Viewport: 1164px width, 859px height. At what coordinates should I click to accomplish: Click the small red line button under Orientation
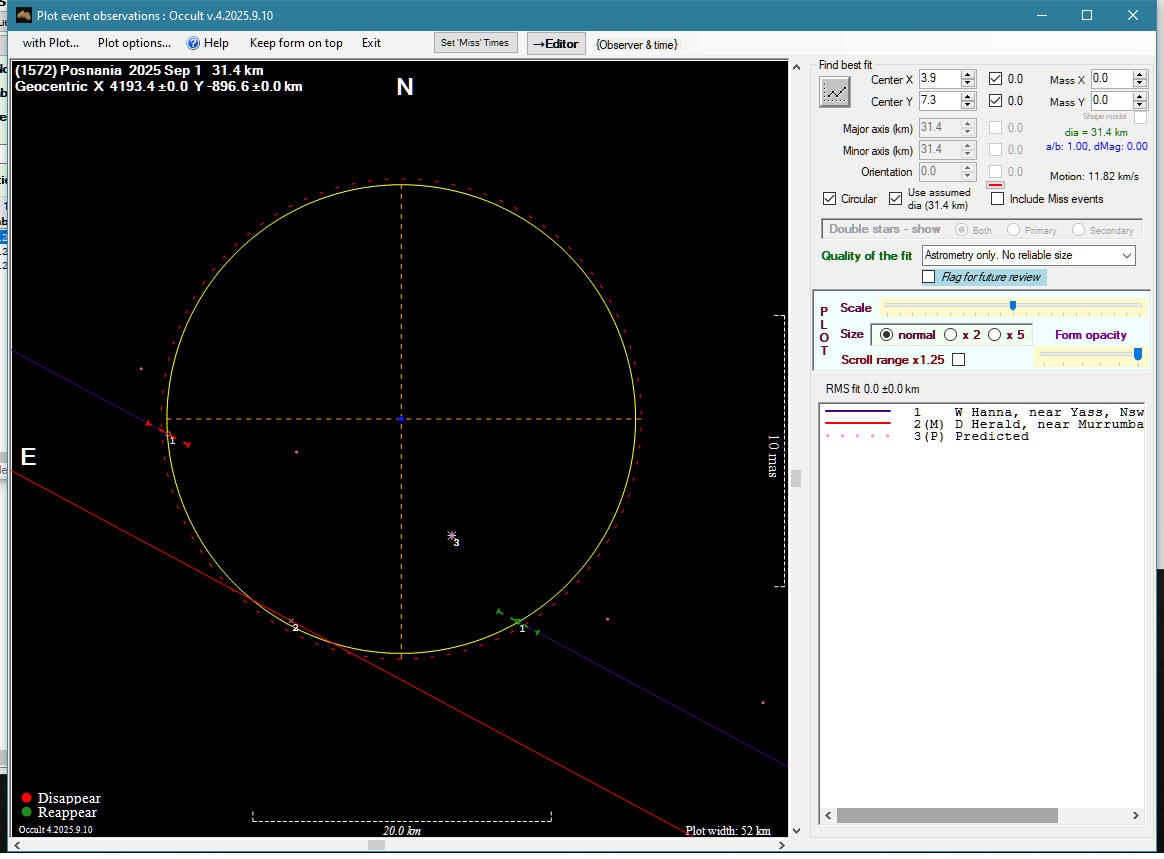(x=995, y=184)
